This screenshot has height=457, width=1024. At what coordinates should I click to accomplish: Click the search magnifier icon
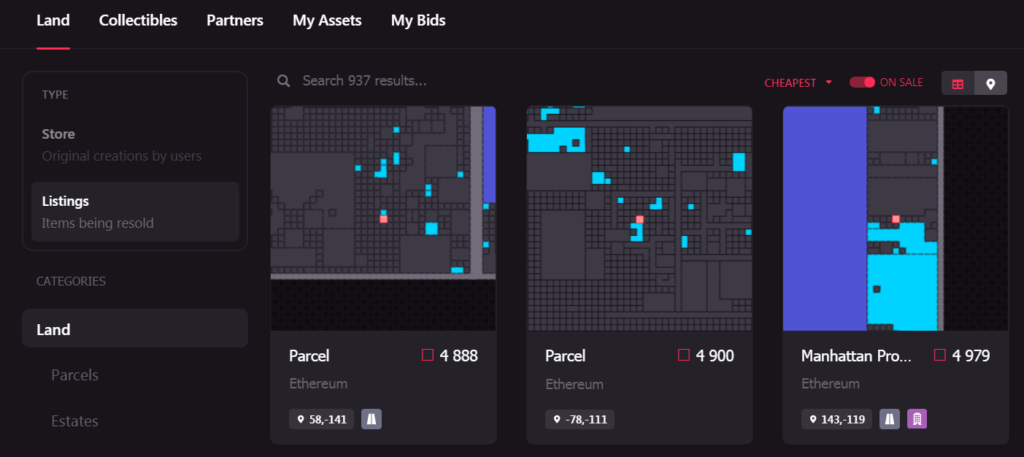[x=285, y=81]
